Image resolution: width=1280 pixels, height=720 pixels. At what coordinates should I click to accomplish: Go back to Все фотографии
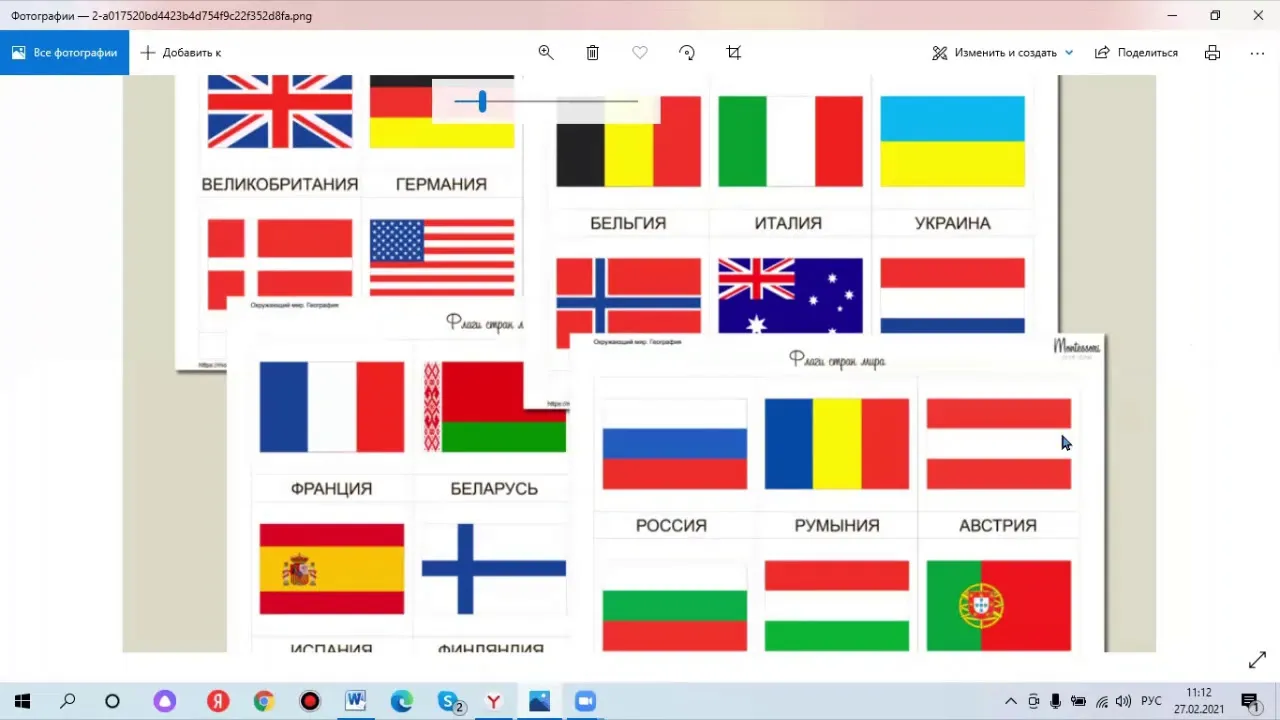click(x=65, y=53)
